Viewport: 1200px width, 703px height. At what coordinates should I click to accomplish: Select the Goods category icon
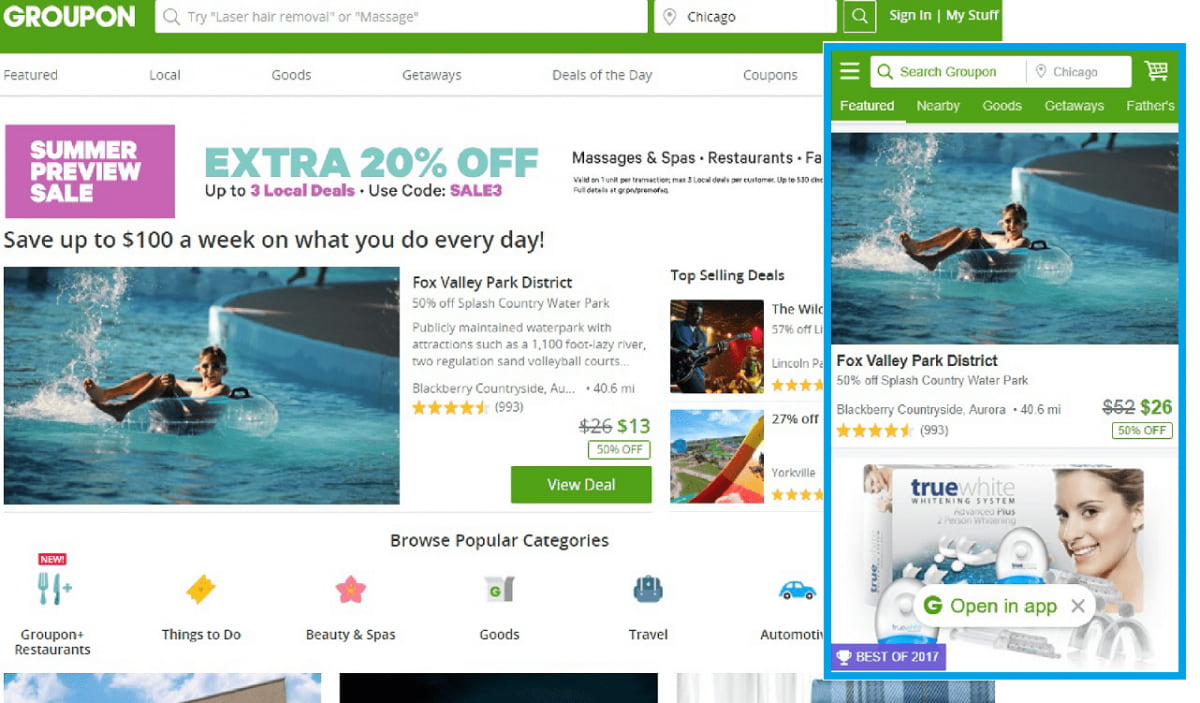[498, 589]
